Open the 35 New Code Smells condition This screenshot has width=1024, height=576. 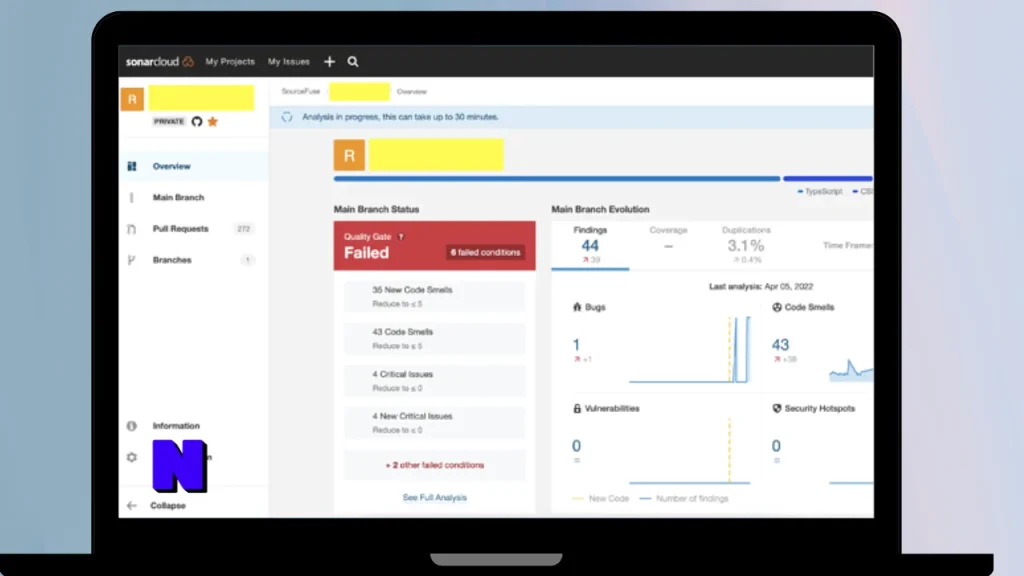[434, 296]
